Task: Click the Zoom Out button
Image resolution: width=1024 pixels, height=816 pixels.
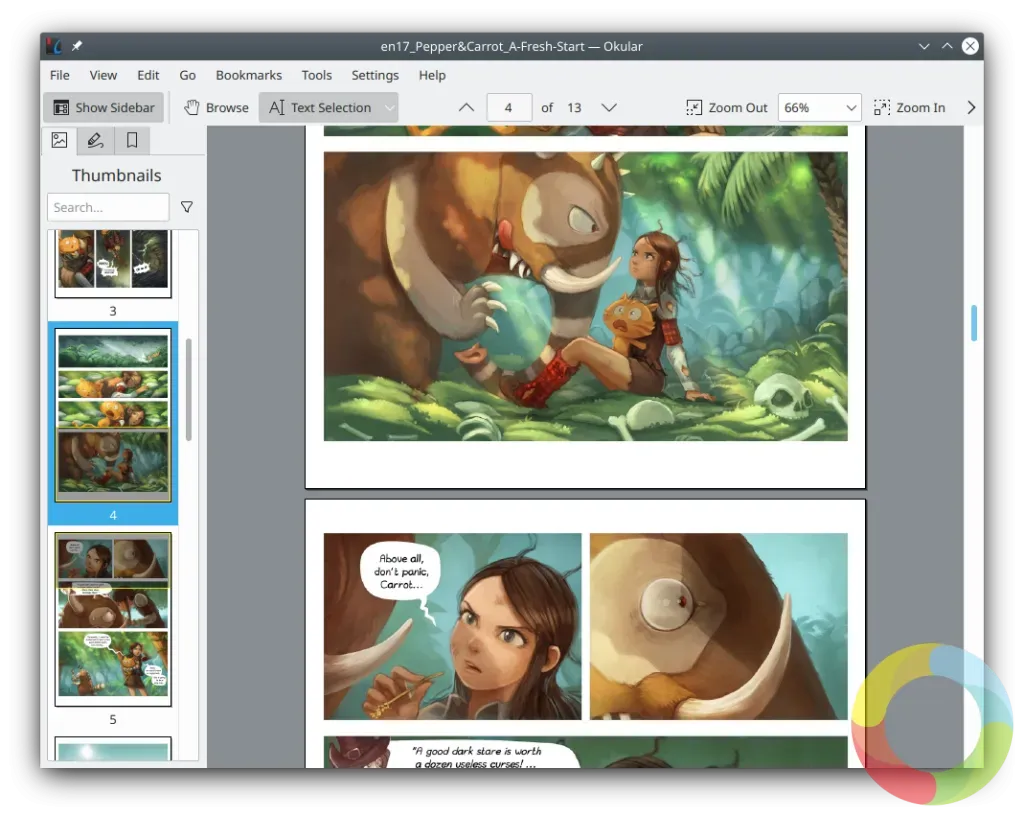Action: point(726,108)
